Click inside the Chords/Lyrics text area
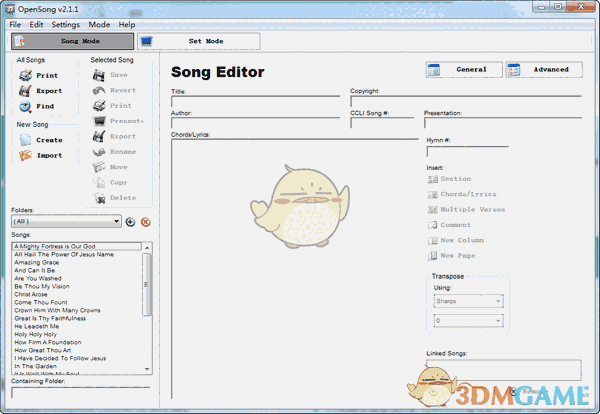600x414 pixels. point(295,269)
